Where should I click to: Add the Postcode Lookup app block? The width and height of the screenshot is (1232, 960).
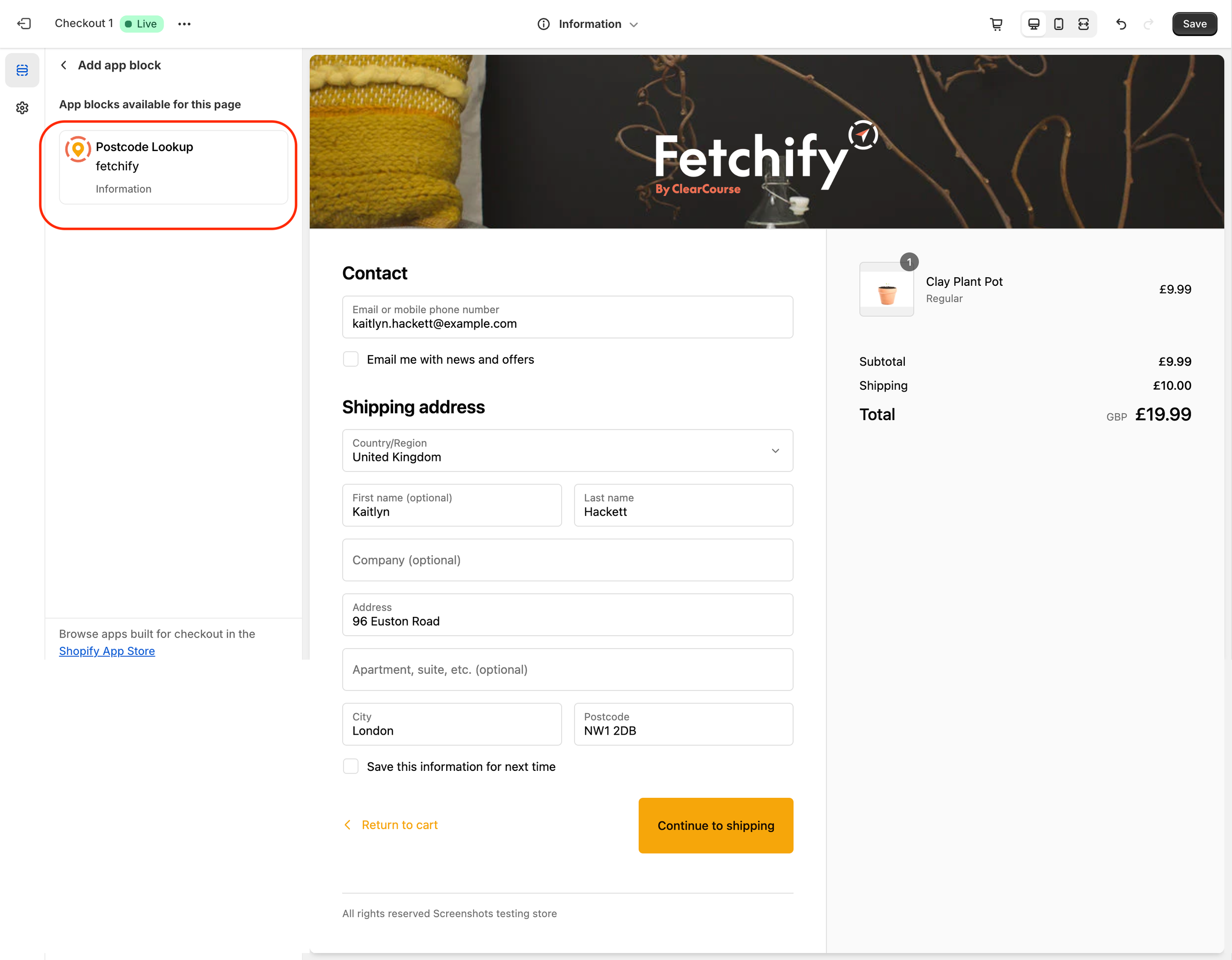pyautogui.click(x=173, y=167)
